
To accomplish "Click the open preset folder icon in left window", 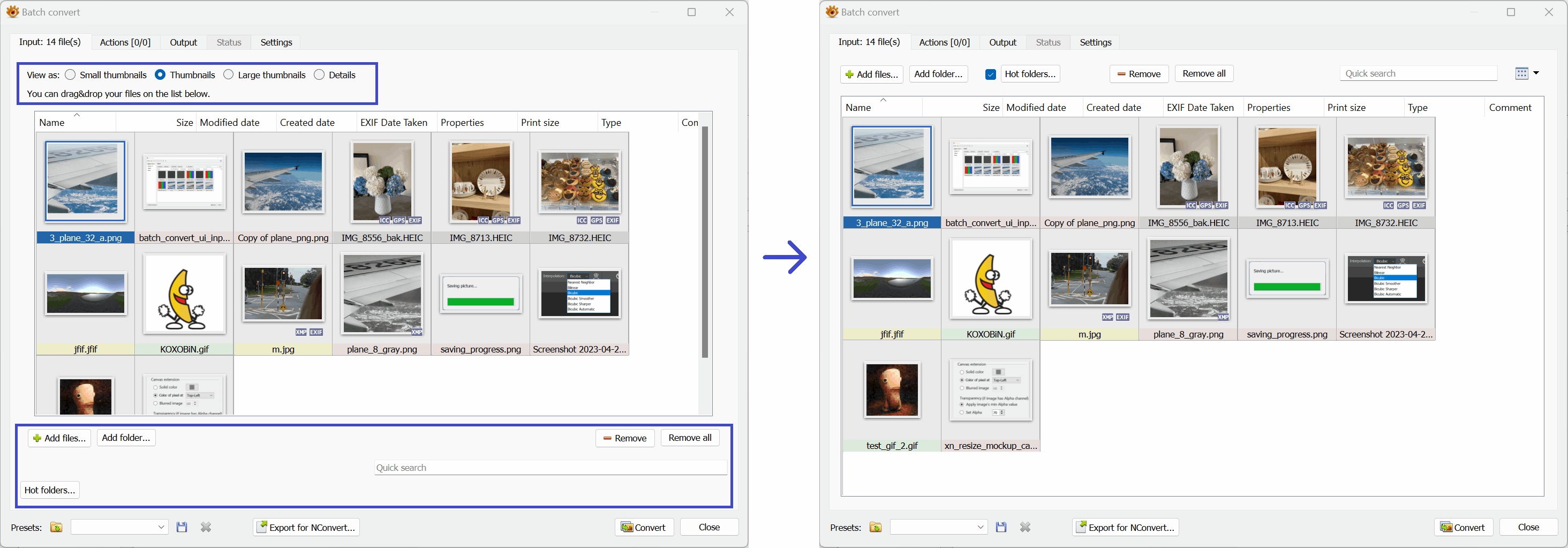I will click(56, 527).
